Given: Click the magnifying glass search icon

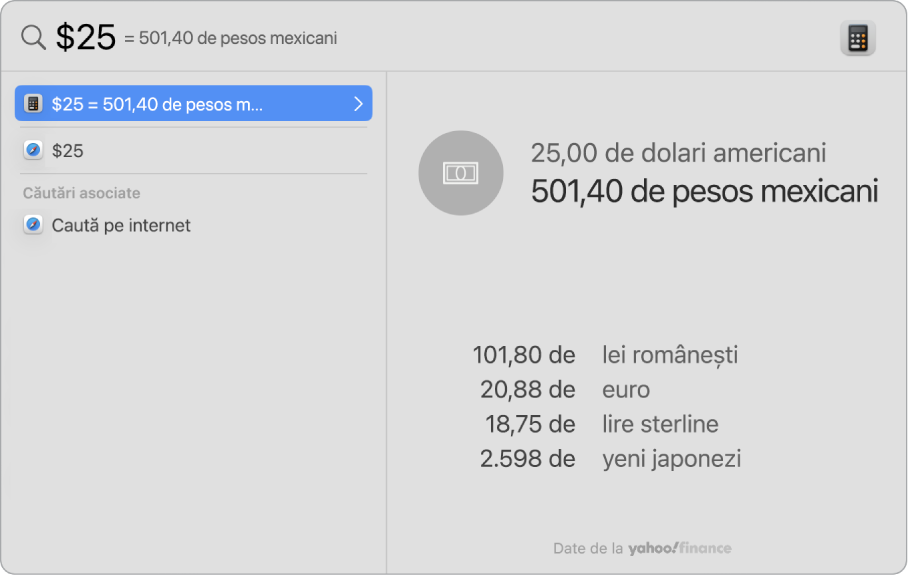Looking at the screenshot, I should tap(32, 37).
